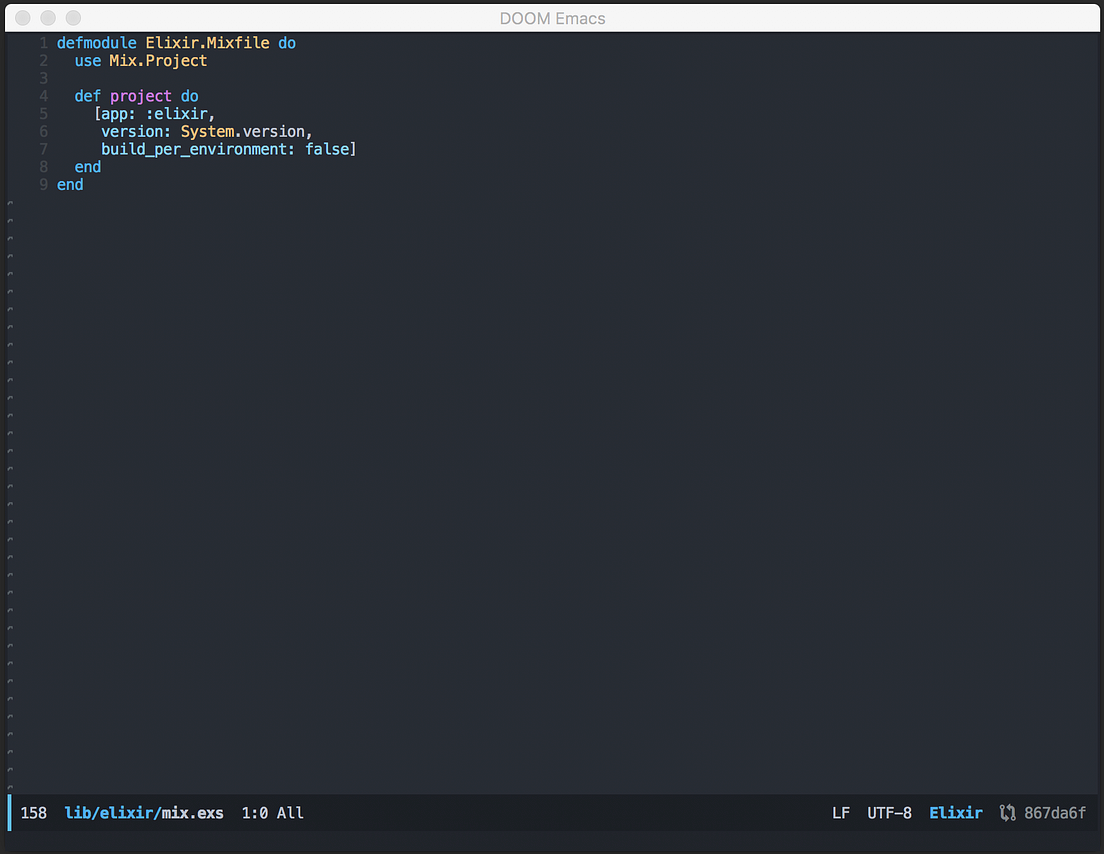
Task: Select the UTF-8 encoding indicator
Action: [889, 813]
